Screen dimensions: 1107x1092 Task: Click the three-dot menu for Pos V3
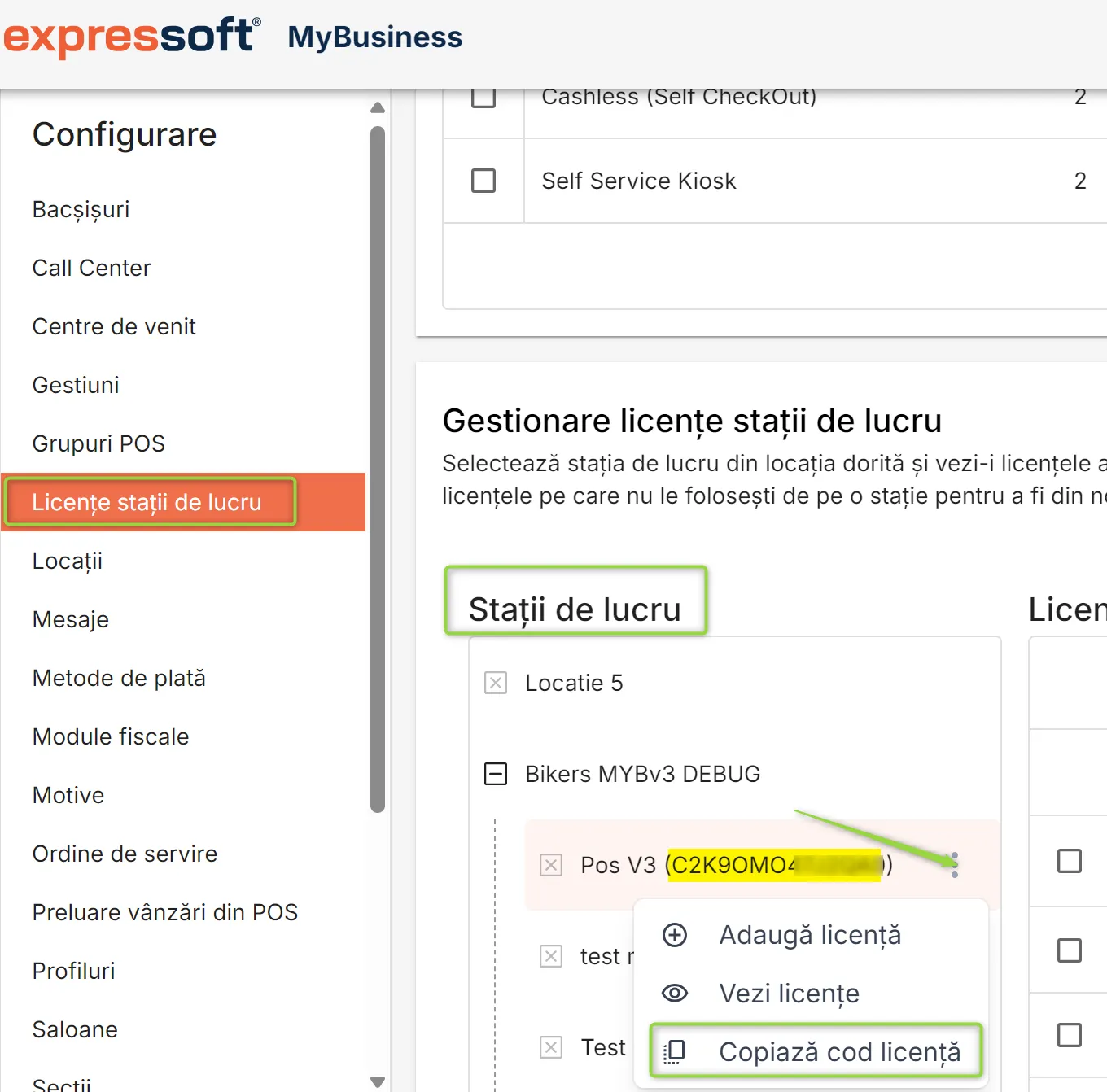(955, 865)
